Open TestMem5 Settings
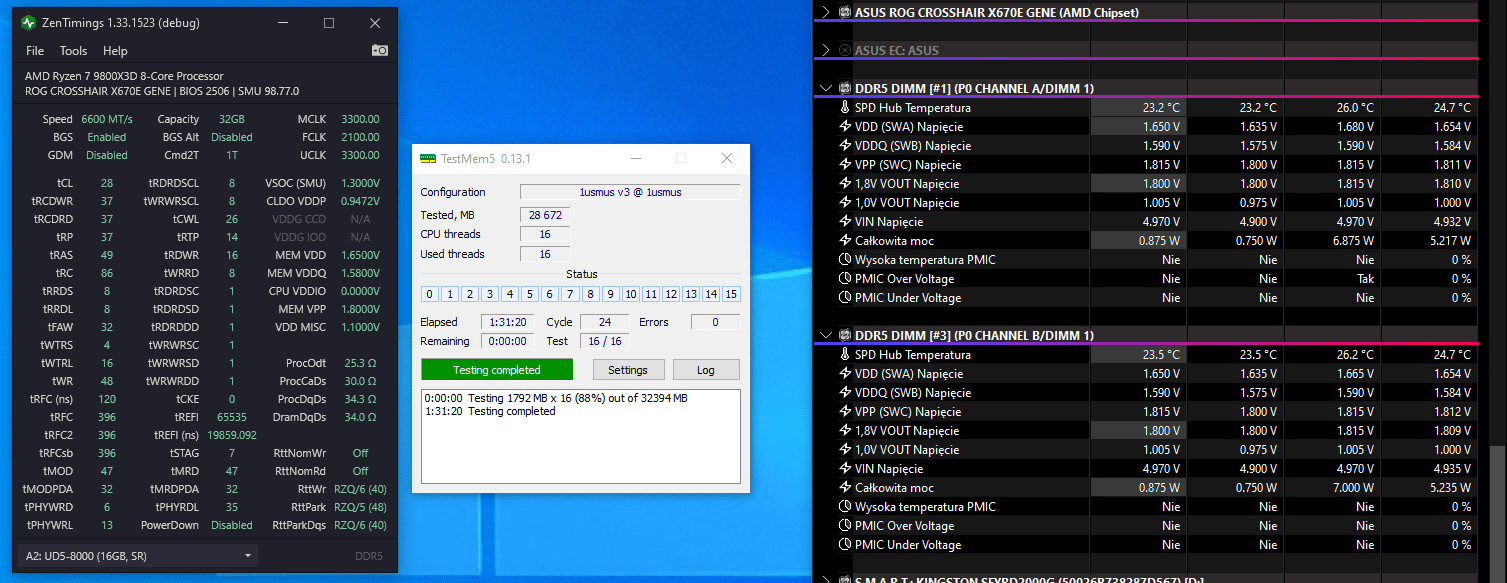Viewport: 1507px width, 583px height. coord(628,370)
